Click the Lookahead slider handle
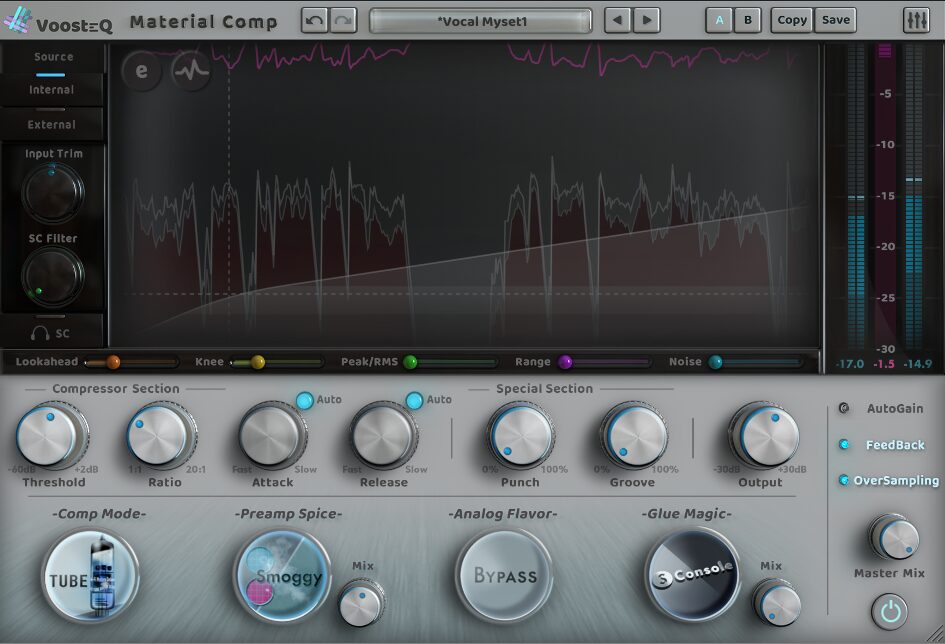945x644 pixels. point(113,362)
